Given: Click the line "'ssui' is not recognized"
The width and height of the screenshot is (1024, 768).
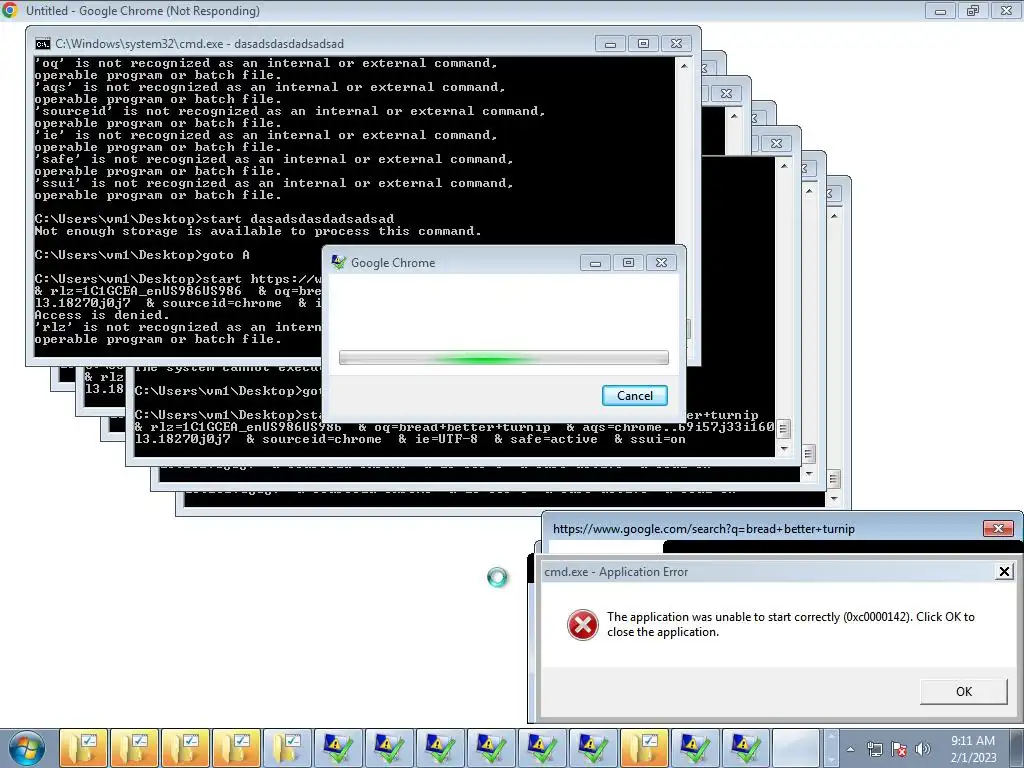Looking at the screenshot, I should [x=274, y=183].
